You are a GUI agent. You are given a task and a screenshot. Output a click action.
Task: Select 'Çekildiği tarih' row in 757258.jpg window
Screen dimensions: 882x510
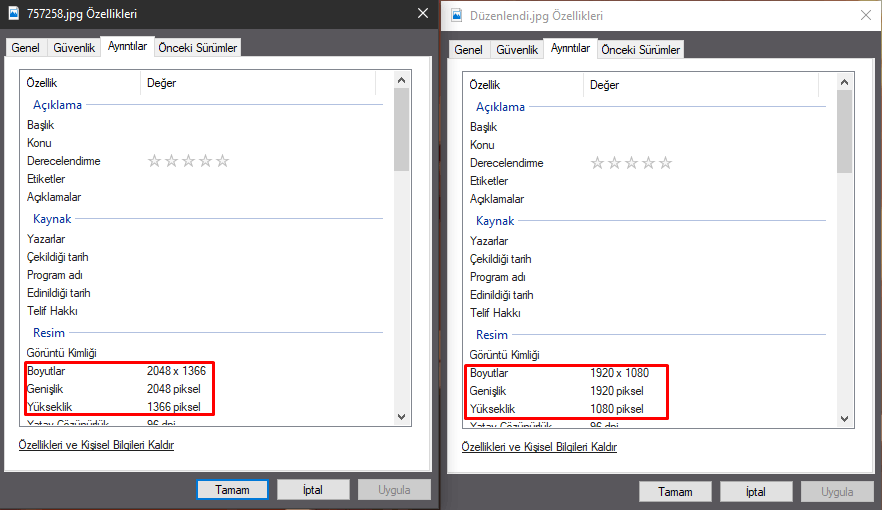(x=205, y=257)
